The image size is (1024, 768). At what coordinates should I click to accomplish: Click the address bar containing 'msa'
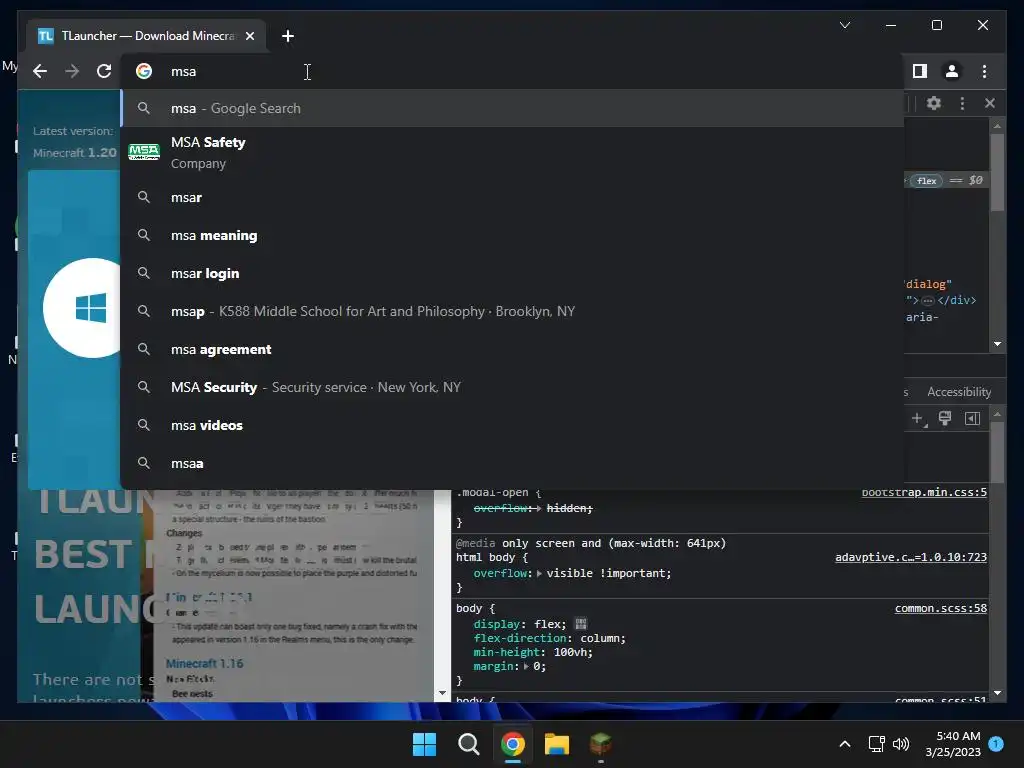513,71
